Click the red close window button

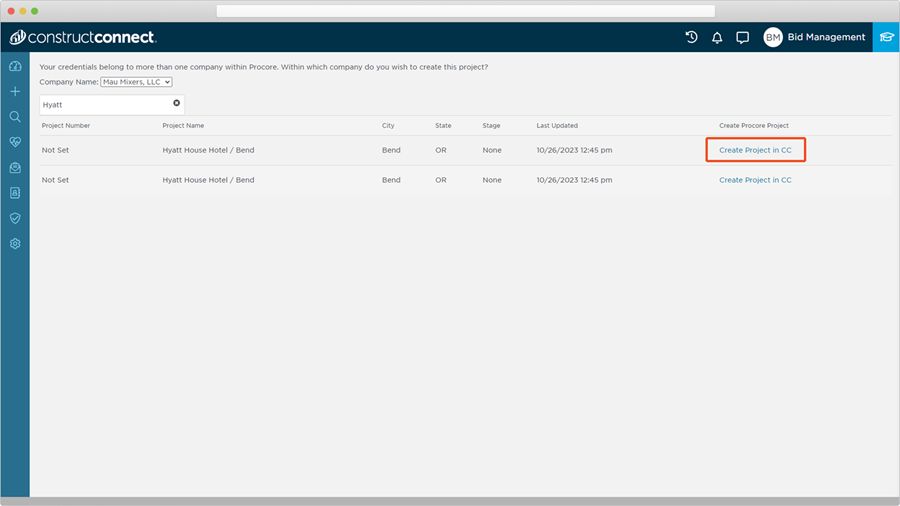(11, 11)
